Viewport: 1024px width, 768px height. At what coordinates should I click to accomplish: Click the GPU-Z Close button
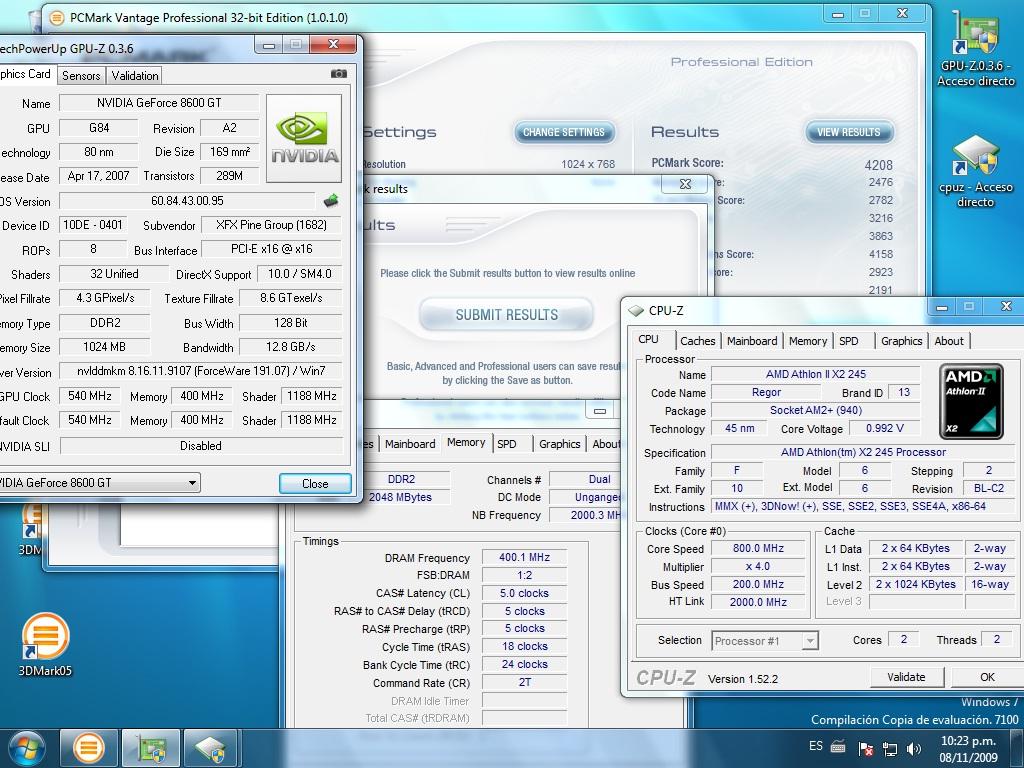(315, 484)
